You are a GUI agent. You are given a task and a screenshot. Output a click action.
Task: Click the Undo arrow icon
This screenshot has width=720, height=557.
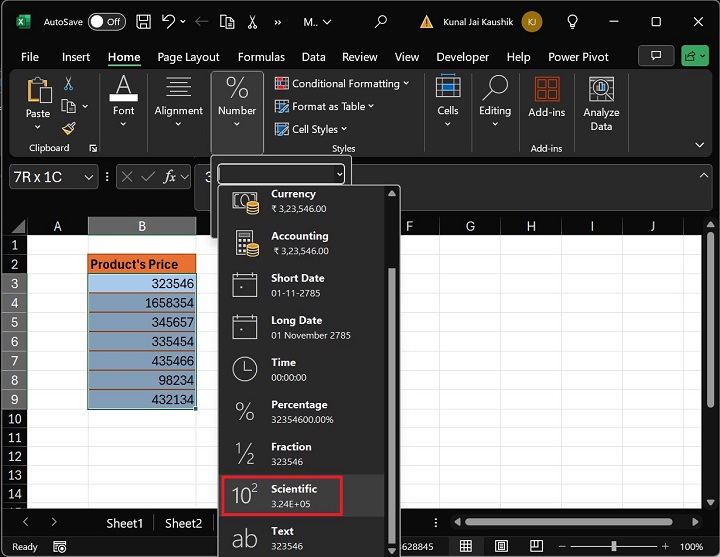pyautogui.click(x=168, y=21)
